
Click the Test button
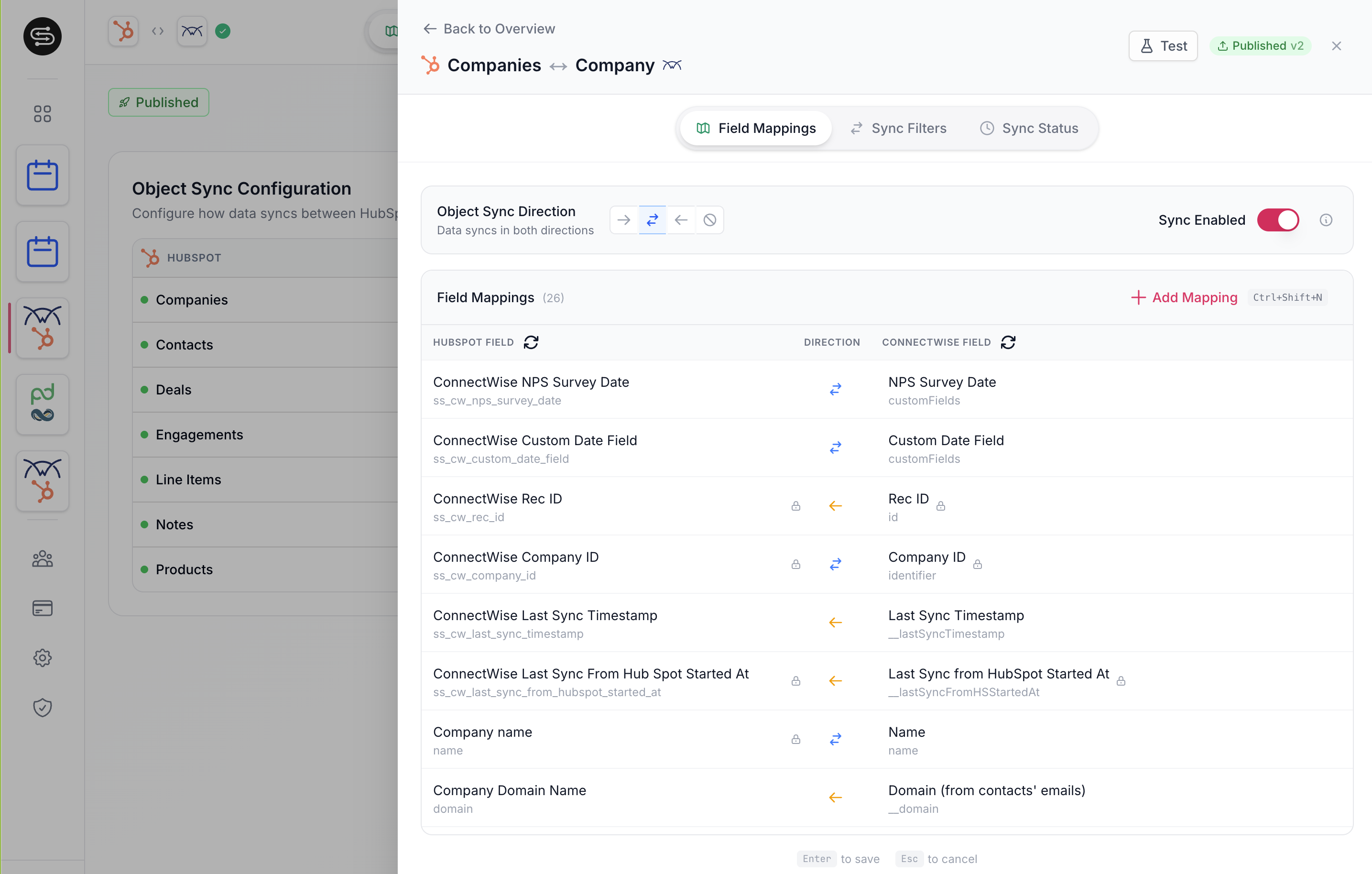(x=1163, y=46)
